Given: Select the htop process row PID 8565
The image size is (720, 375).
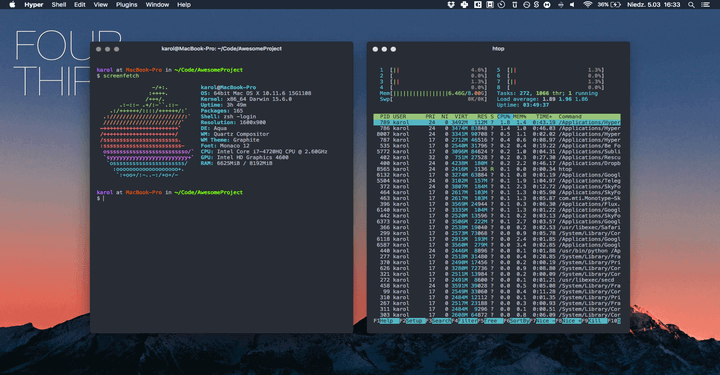Looking at the screenshot, I should 497,169.
